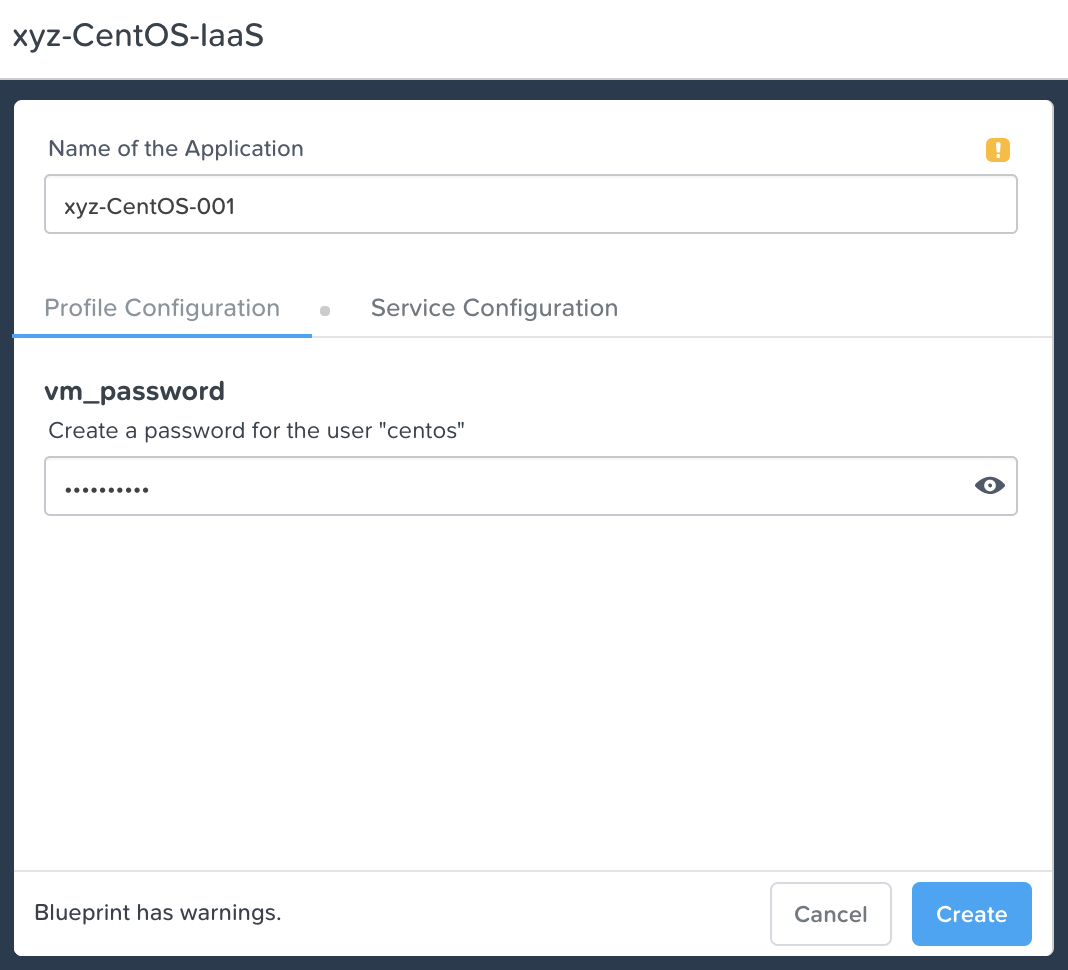The height and width of the screenshot is (970, 1068).
Task: Focus the Name of the Application field
Action: coord(531,204)
